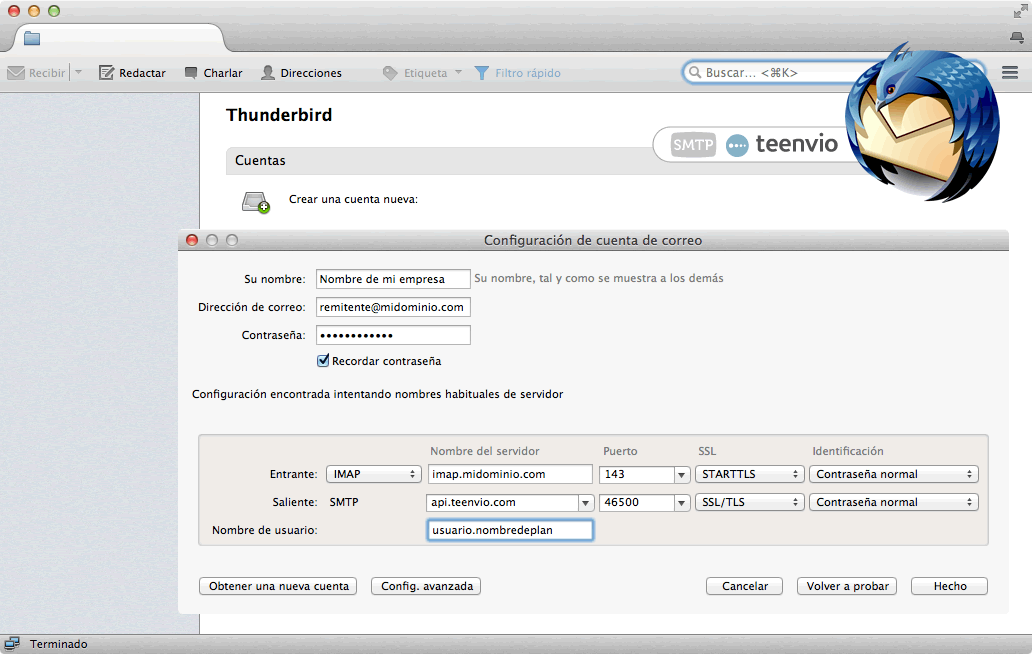Click Redactar to compose a message

coord(132,73)
